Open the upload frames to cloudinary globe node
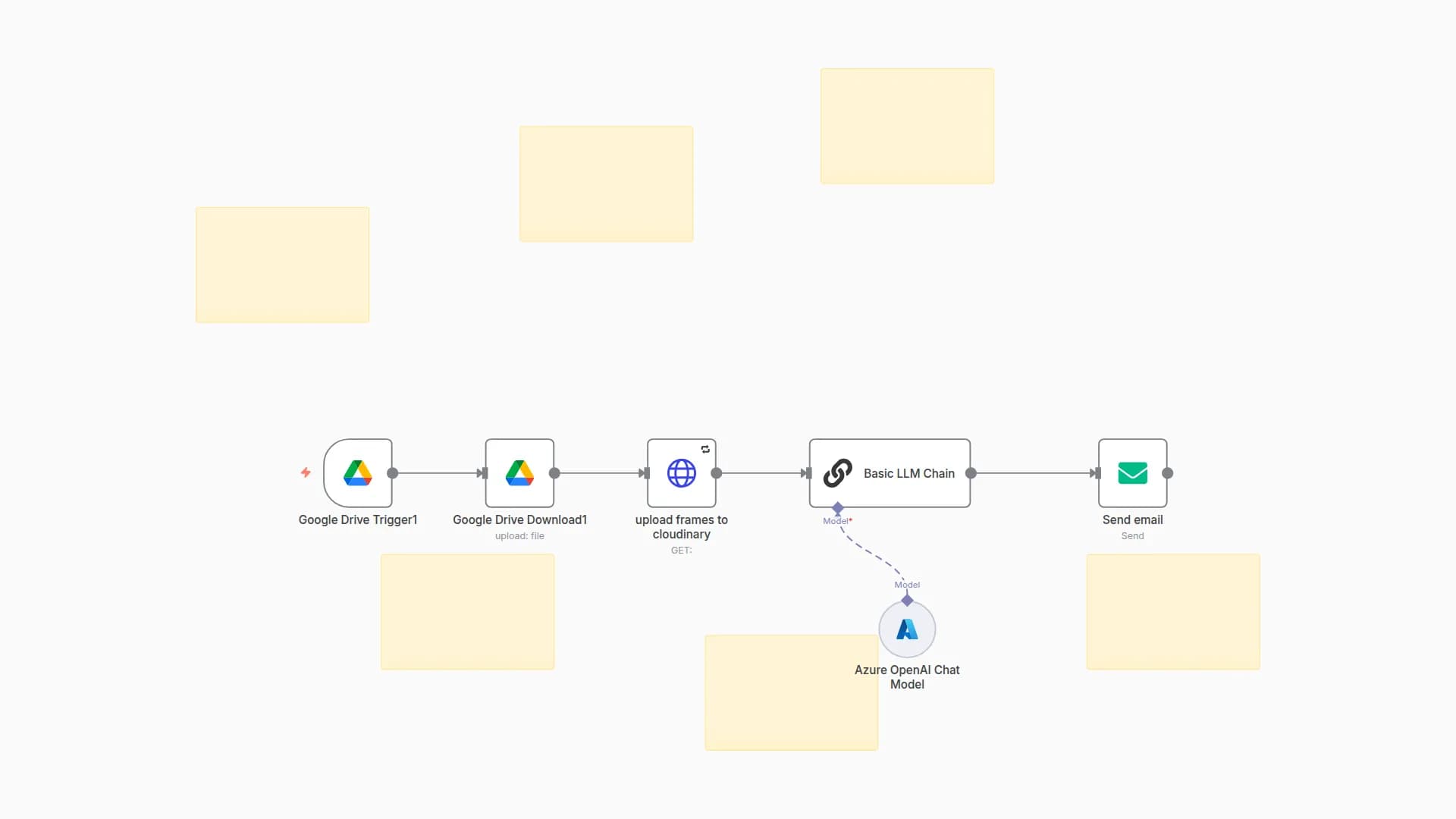The width and height of the screenshot is (1456, 819). 681,473
